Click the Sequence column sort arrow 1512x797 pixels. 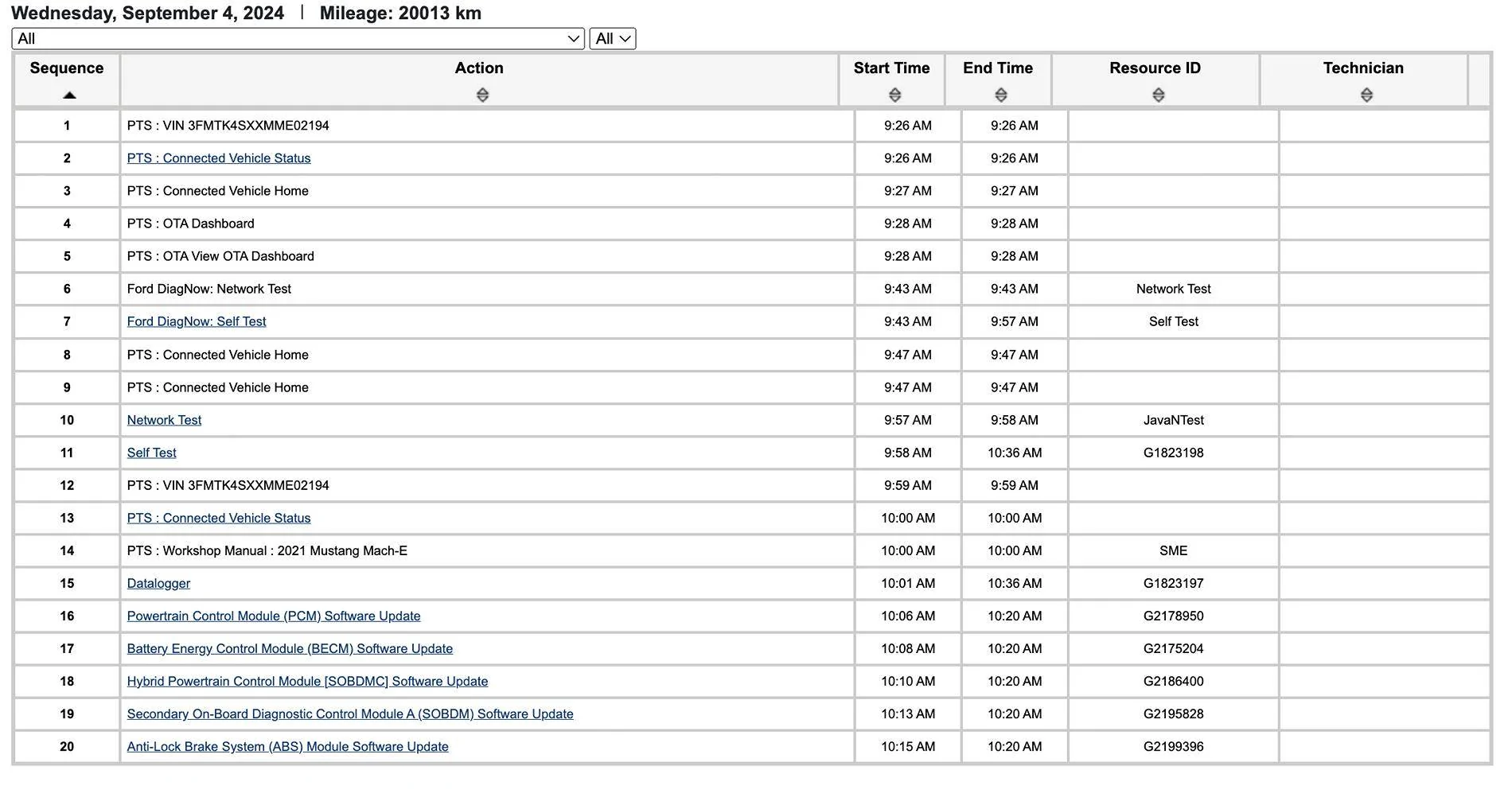click(69, 95)
